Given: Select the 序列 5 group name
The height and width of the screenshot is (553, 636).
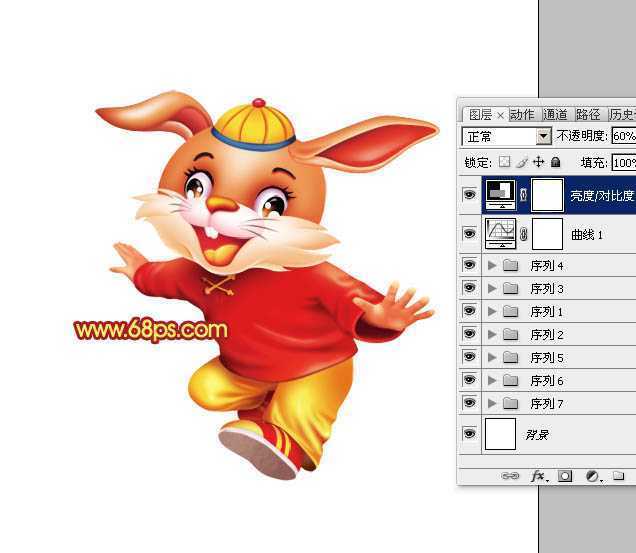Looking at the screenshot, I should [547, 358].
